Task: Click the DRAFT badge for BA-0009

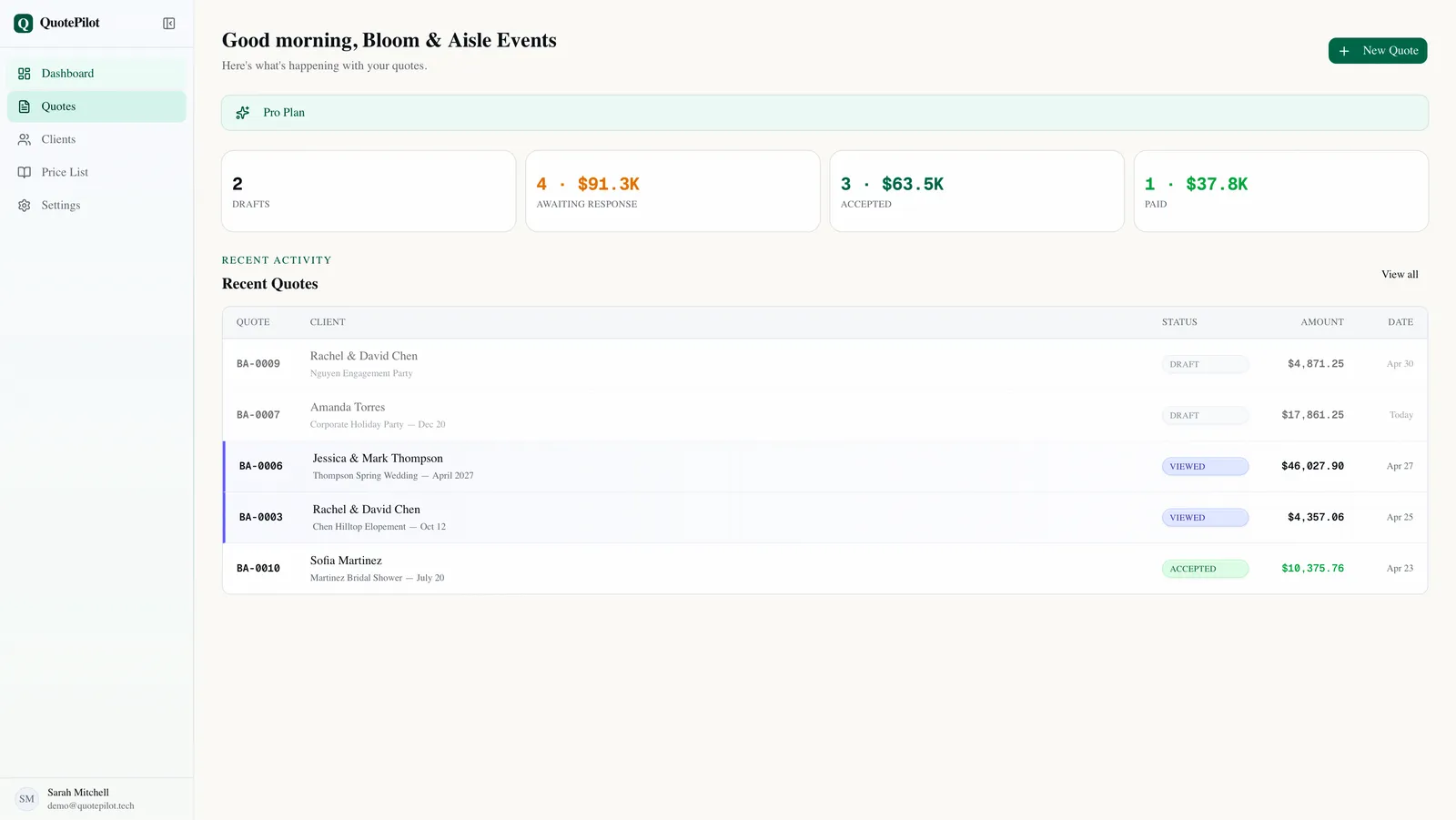Action: coord(1205,364)
